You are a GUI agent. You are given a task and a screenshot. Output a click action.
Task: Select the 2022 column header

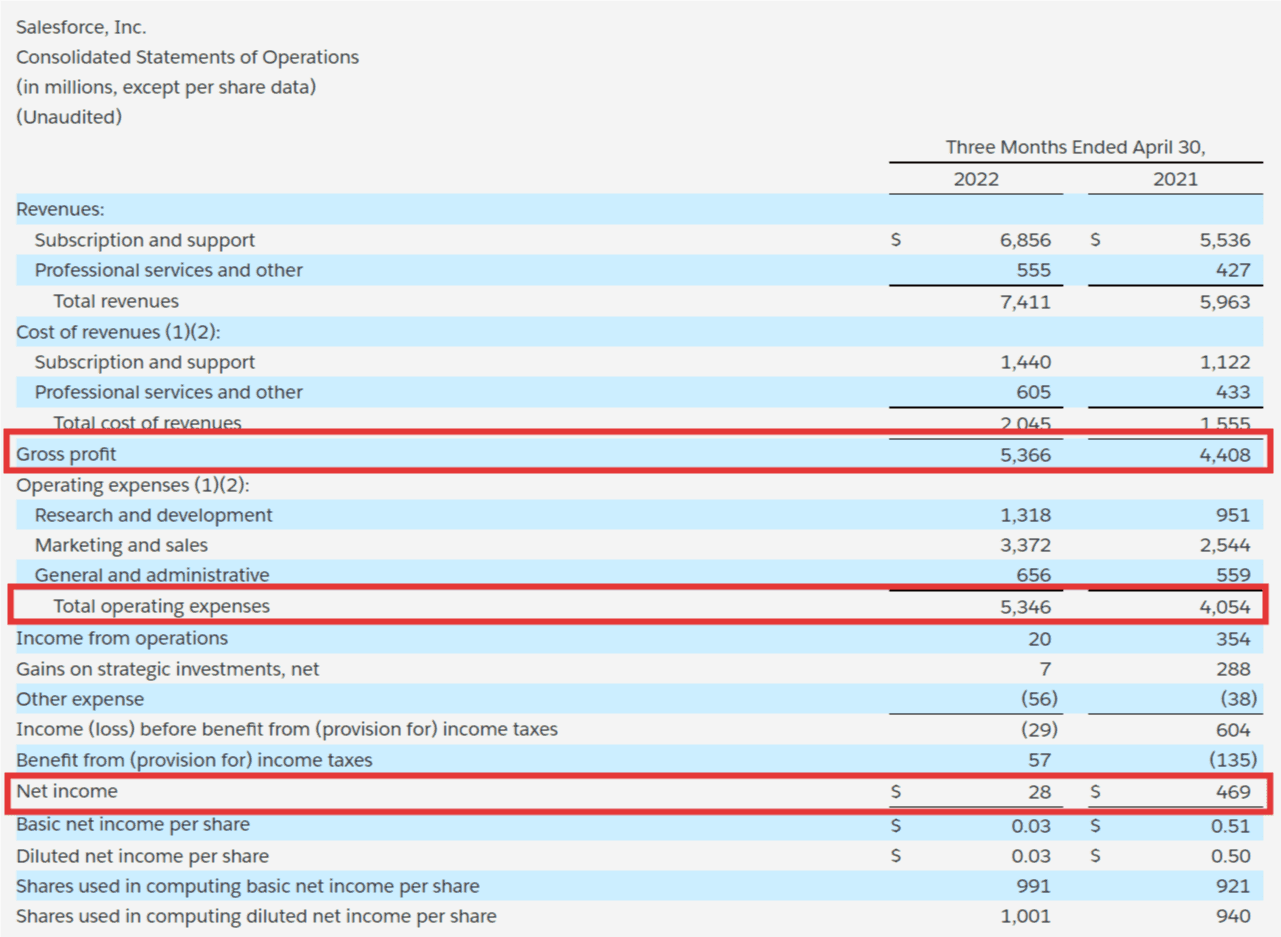pyautogui.click(x=975, y=180)
